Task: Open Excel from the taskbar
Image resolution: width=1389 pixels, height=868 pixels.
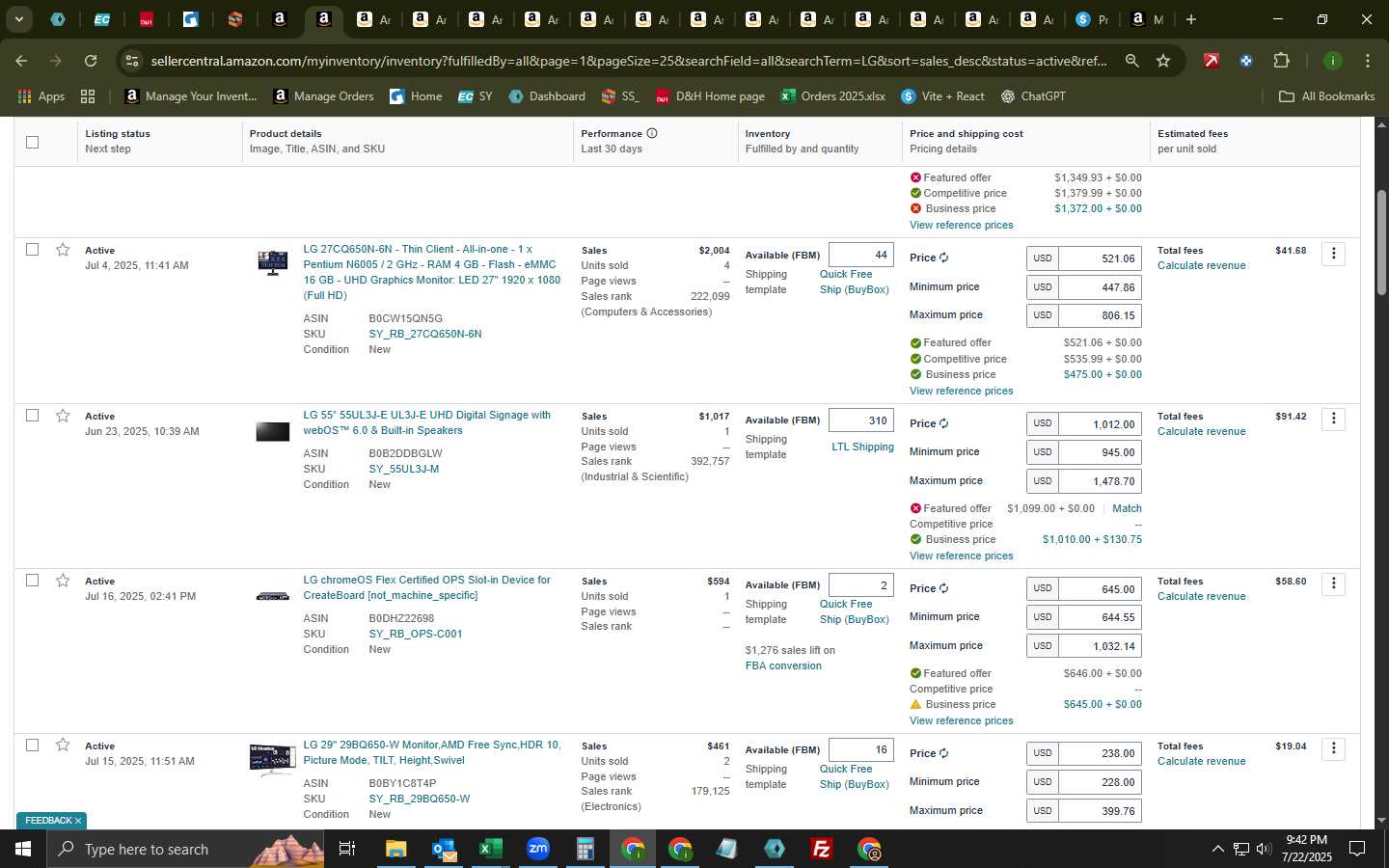Action: click(490, 849)
